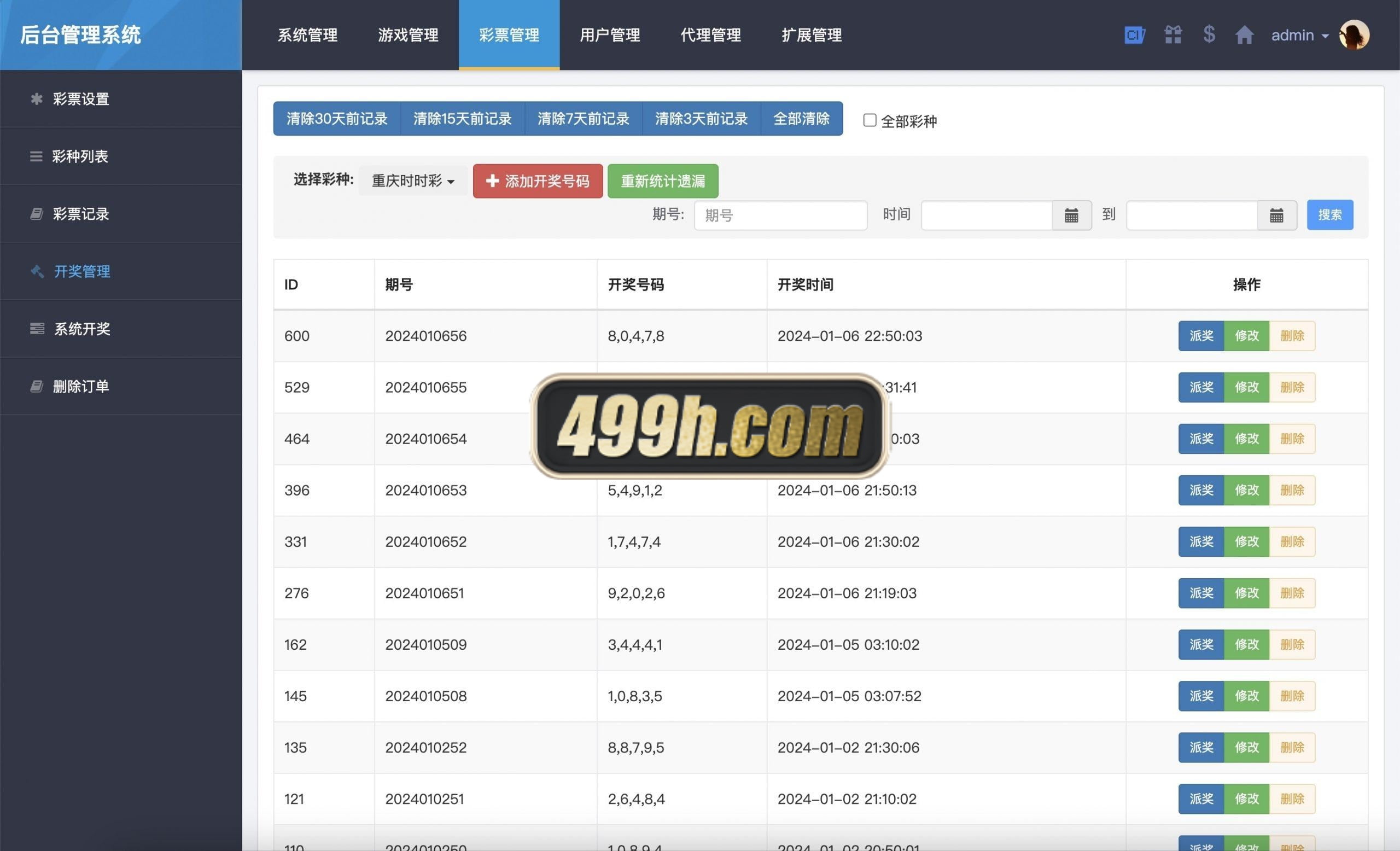
Task: Click 添加开奖号码 red button
Action: click(538, 181)
